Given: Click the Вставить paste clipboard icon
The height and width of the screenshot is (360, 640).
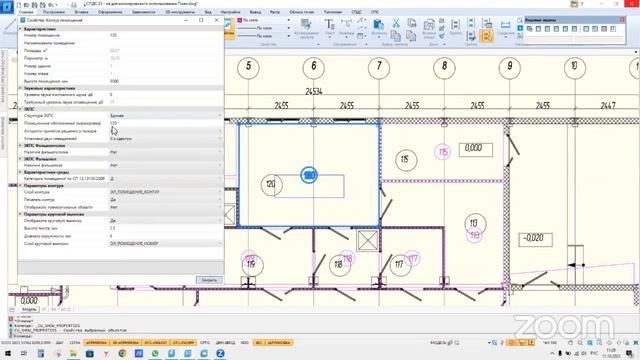Looking at the screenshot, I should [x=378, y=27].
